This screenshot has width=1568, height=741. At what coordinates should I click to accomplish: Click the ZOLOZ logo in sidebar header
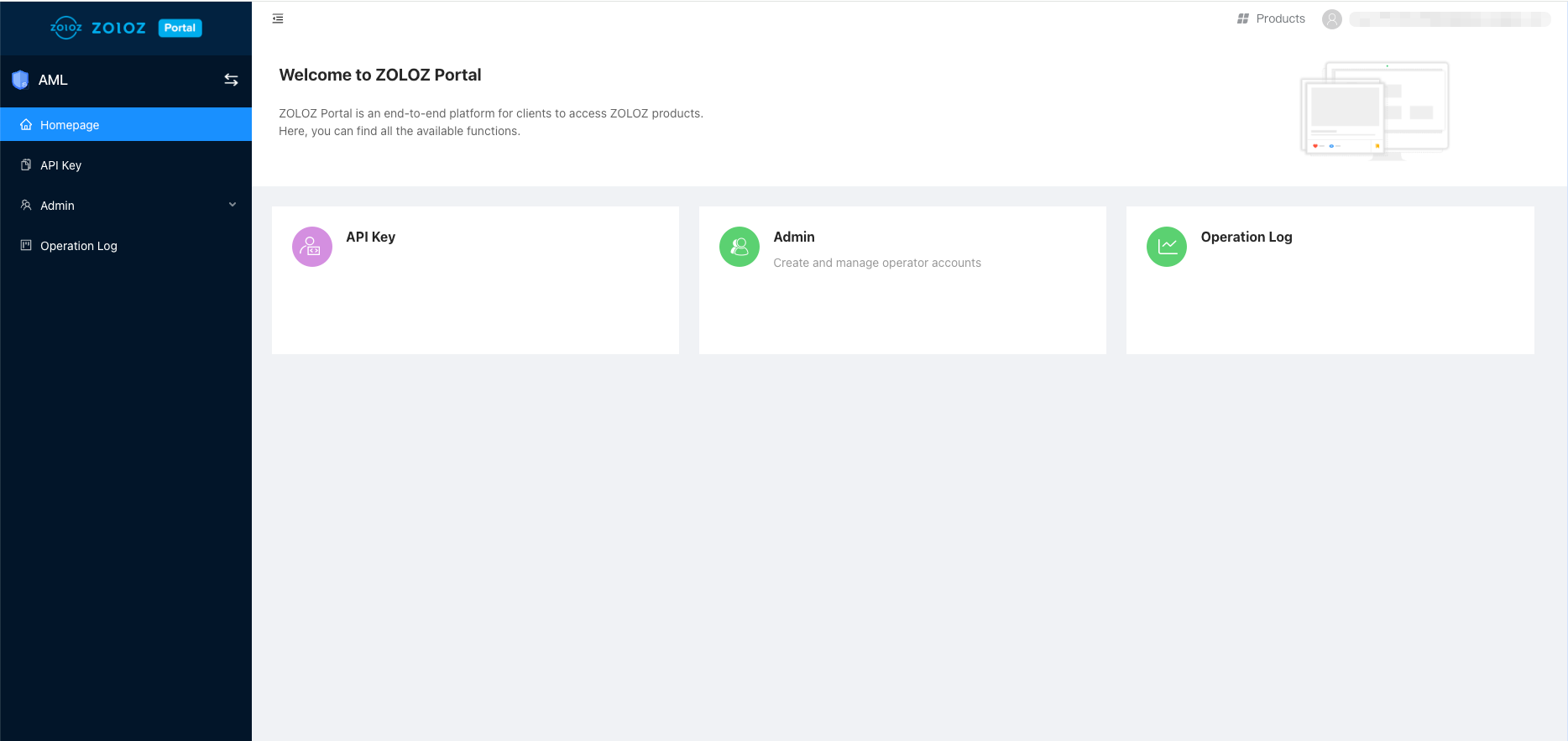tap(97, 28)
